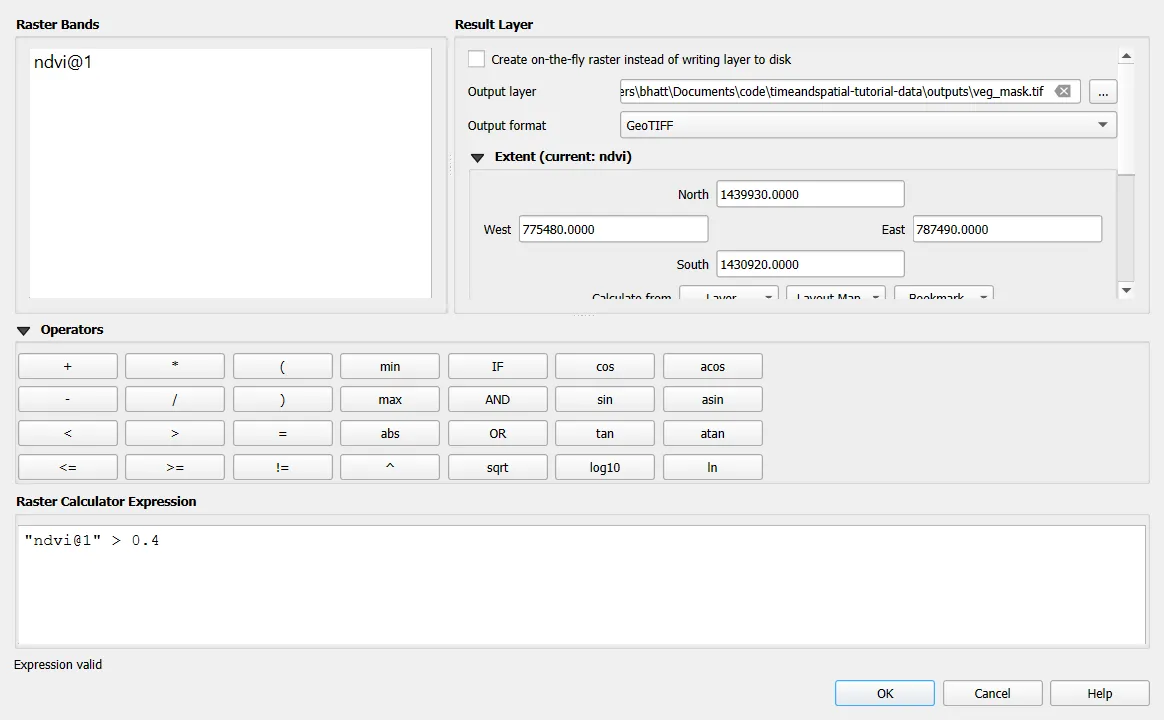Image resolution: width=1164 pixels, height=720 pixels.
Task: Insert the atan function
Action: (x=713, y=433)
